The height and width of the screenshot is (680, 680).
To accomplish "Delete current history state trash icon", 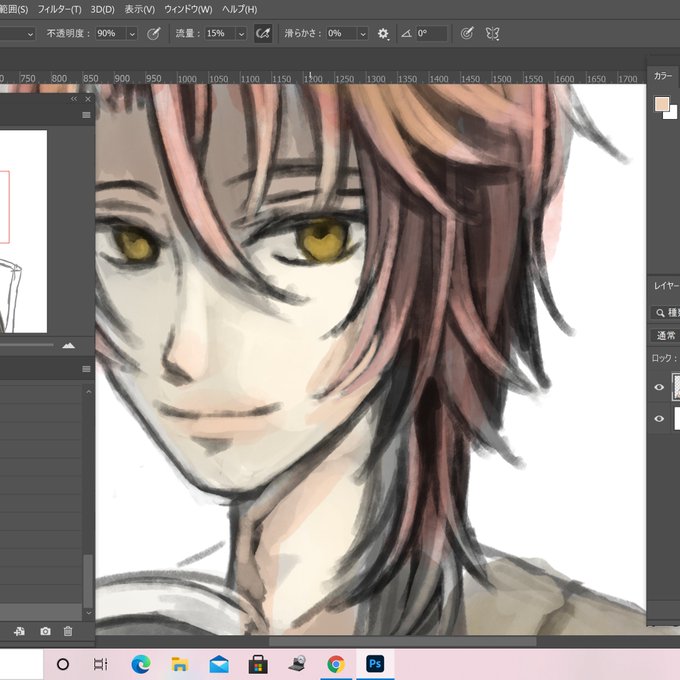I will coord(68,631).
